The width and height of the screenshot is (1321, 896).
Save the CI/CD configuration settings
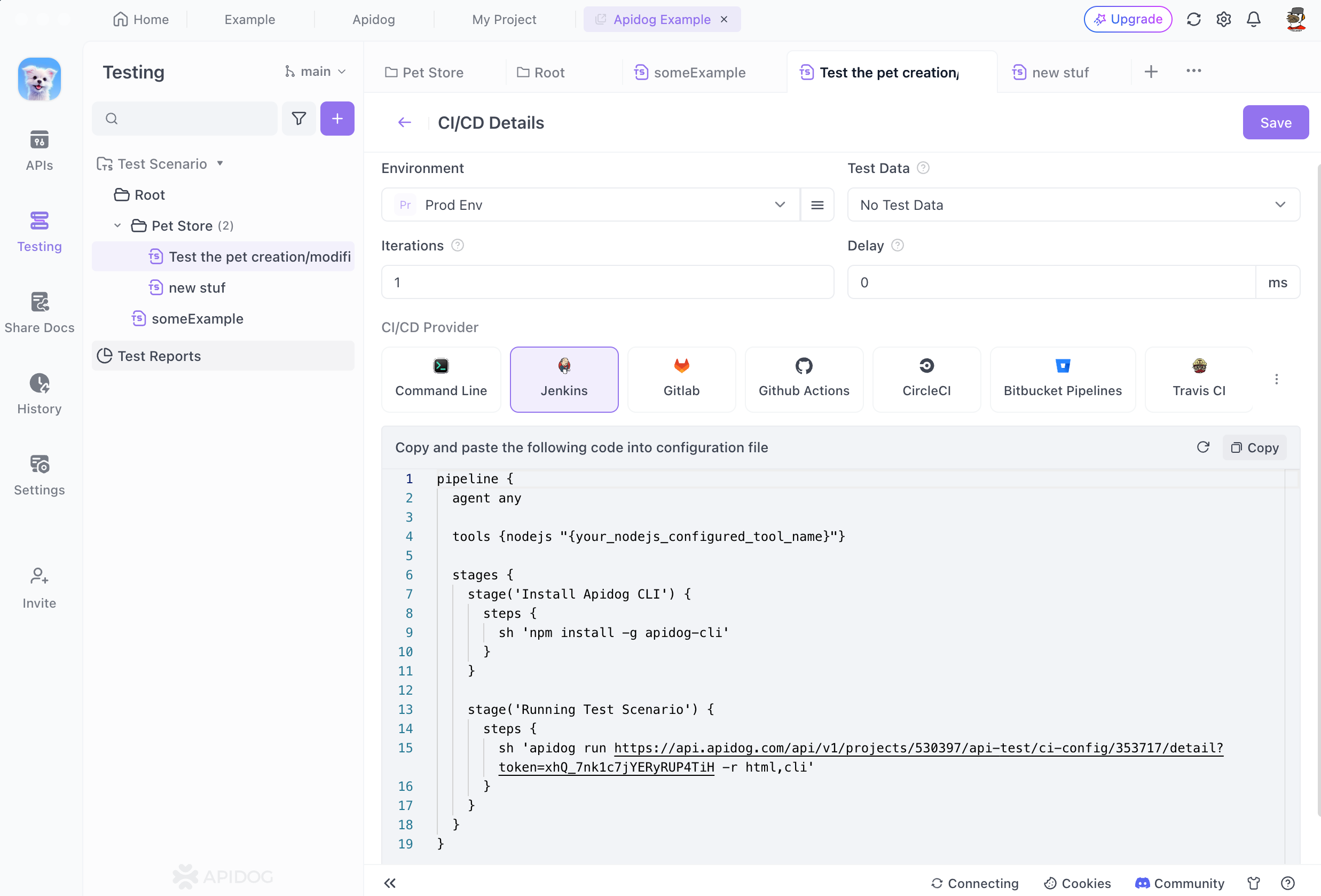click(1276, 122)
